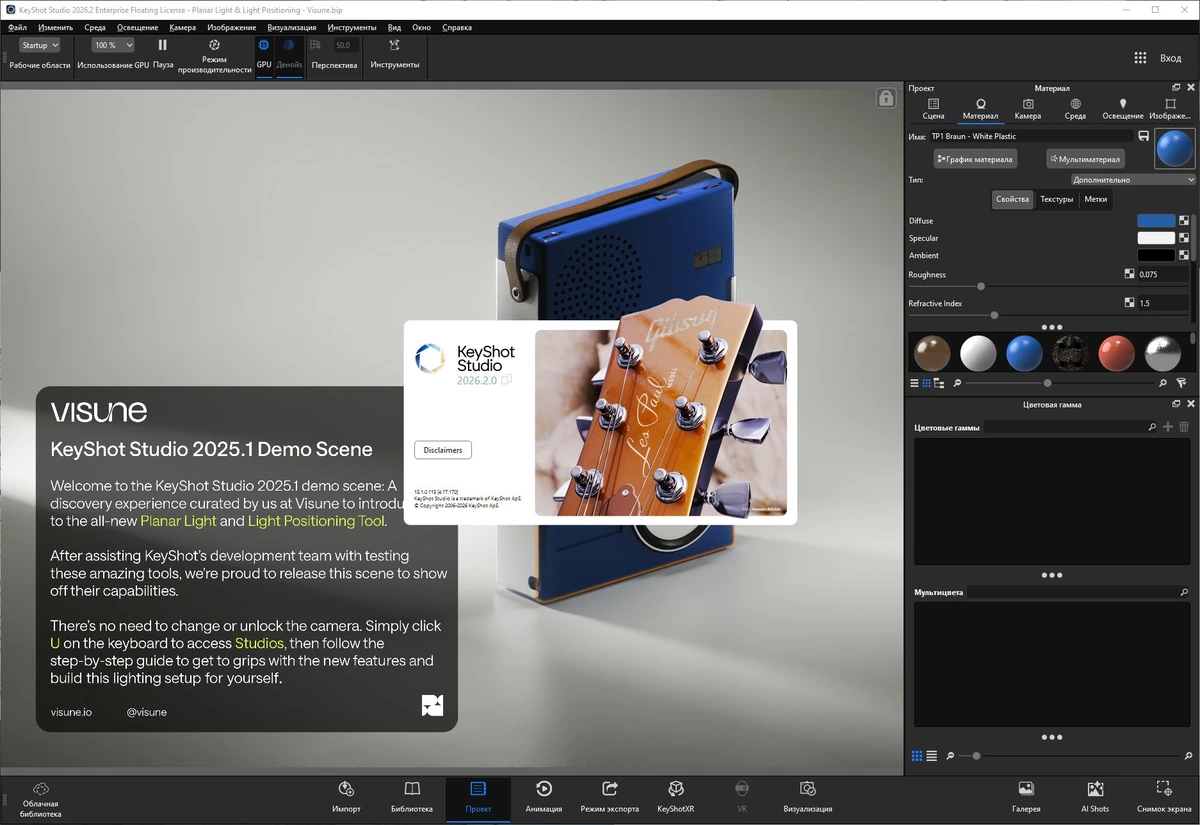Click the blue material preview sphere

(x=1174, y=148)
